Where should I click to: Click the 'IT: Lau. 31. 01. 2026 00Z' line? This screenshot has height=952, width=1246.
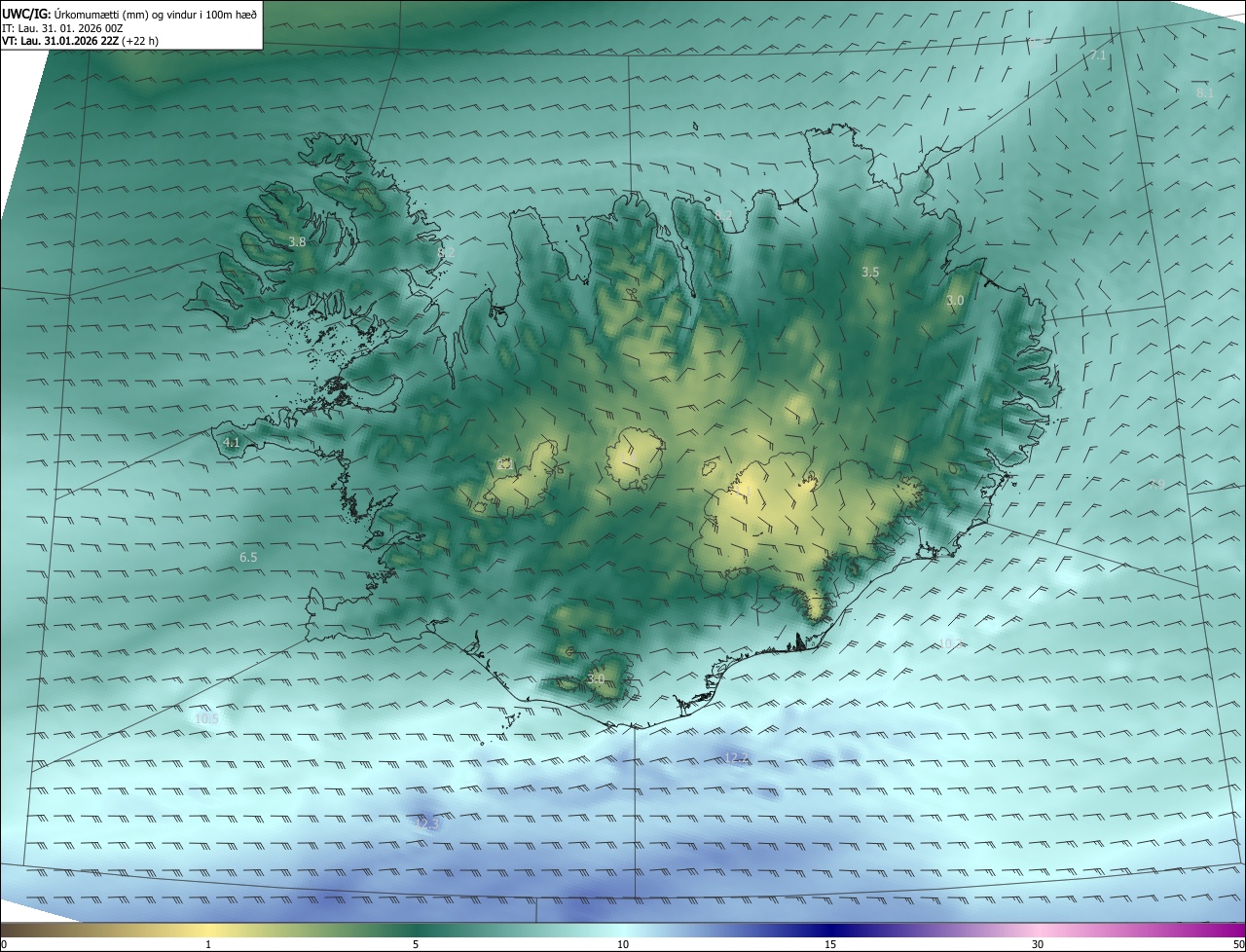coord(62,27)
